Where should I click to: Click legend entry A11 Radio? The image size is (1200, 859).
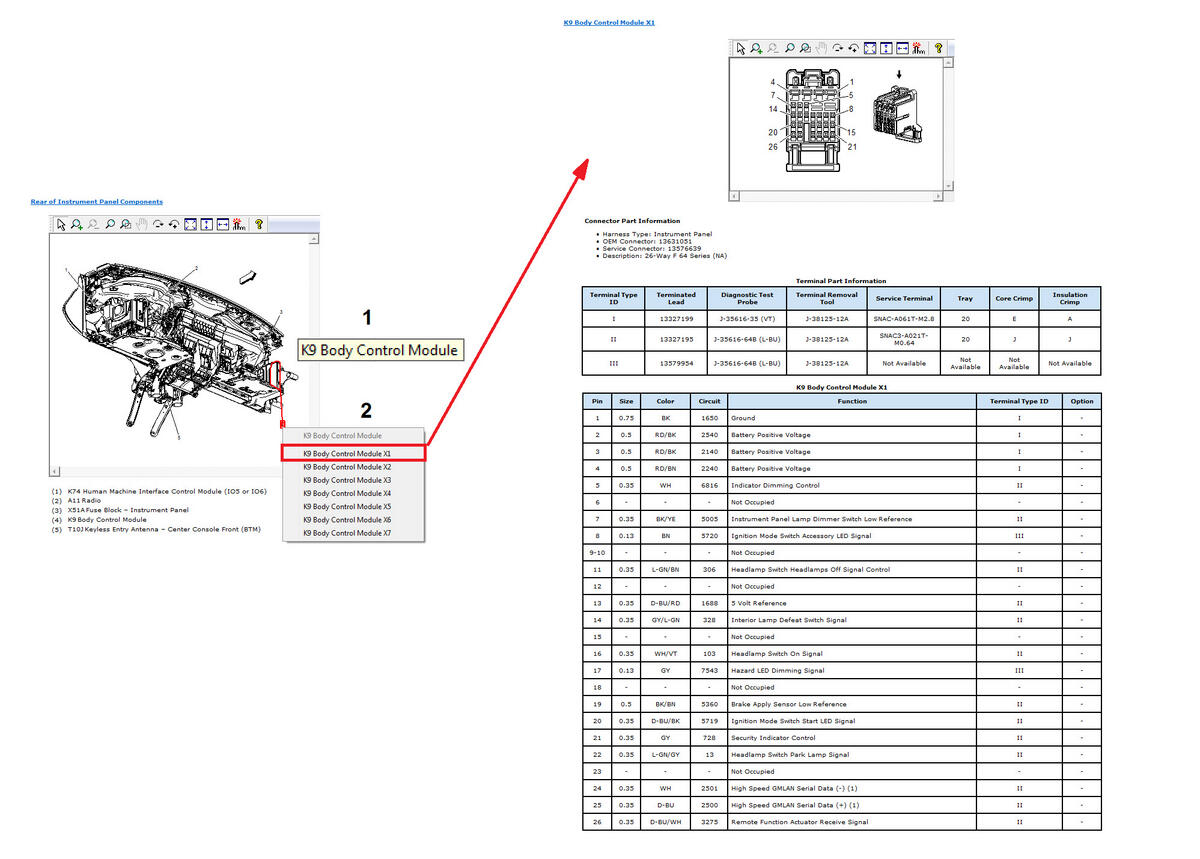point(76,500)
